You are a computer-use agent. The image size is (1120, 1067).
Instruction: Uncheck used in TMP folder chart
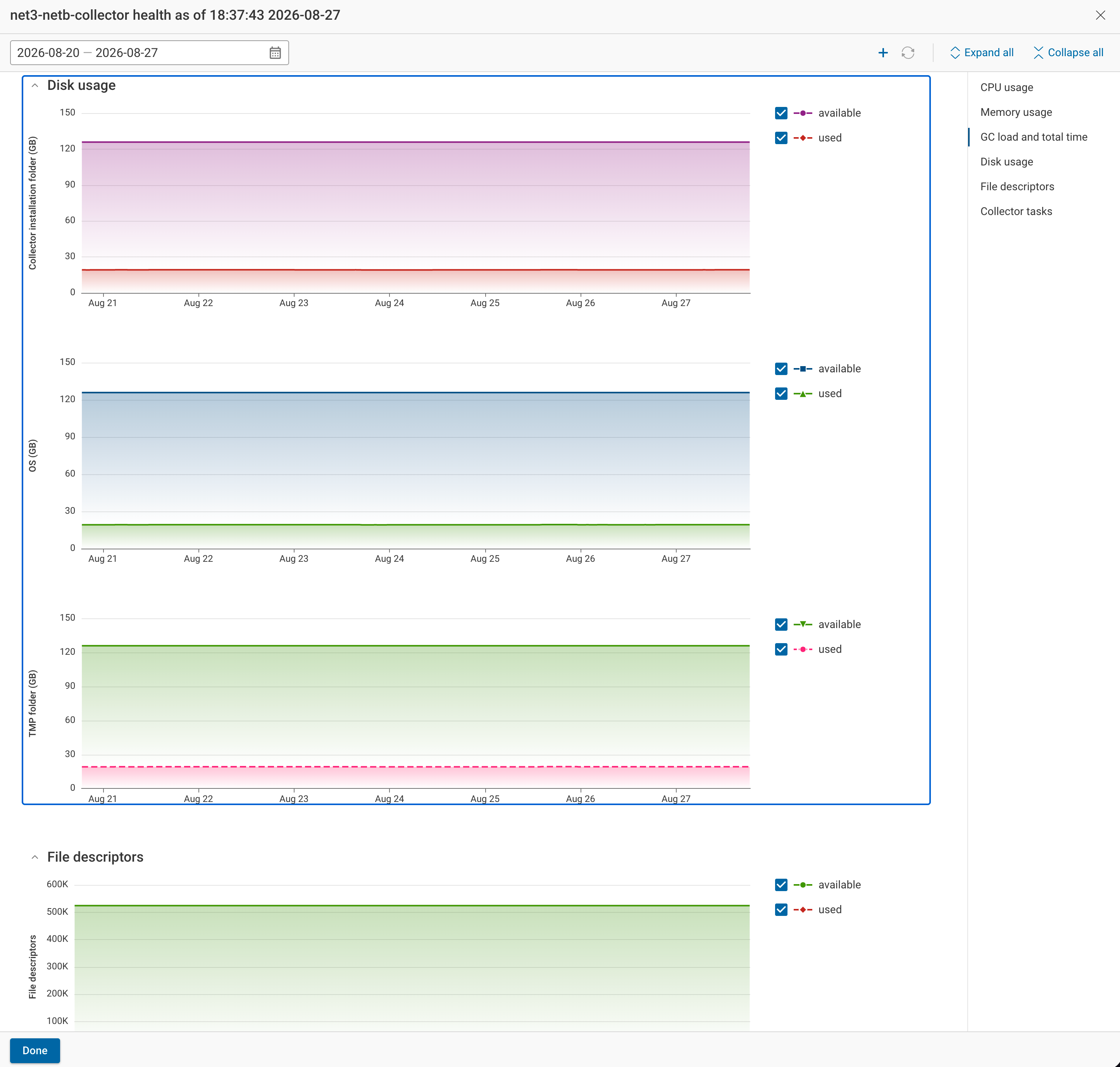pyautogui.click(x=781, y=649)
